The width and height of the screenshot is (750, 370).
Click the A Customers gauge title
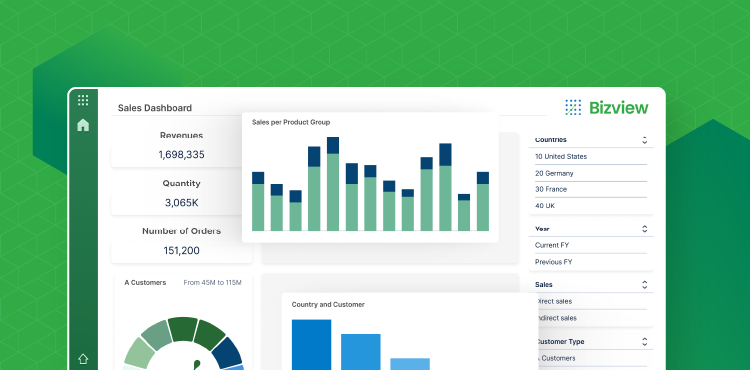145,283
